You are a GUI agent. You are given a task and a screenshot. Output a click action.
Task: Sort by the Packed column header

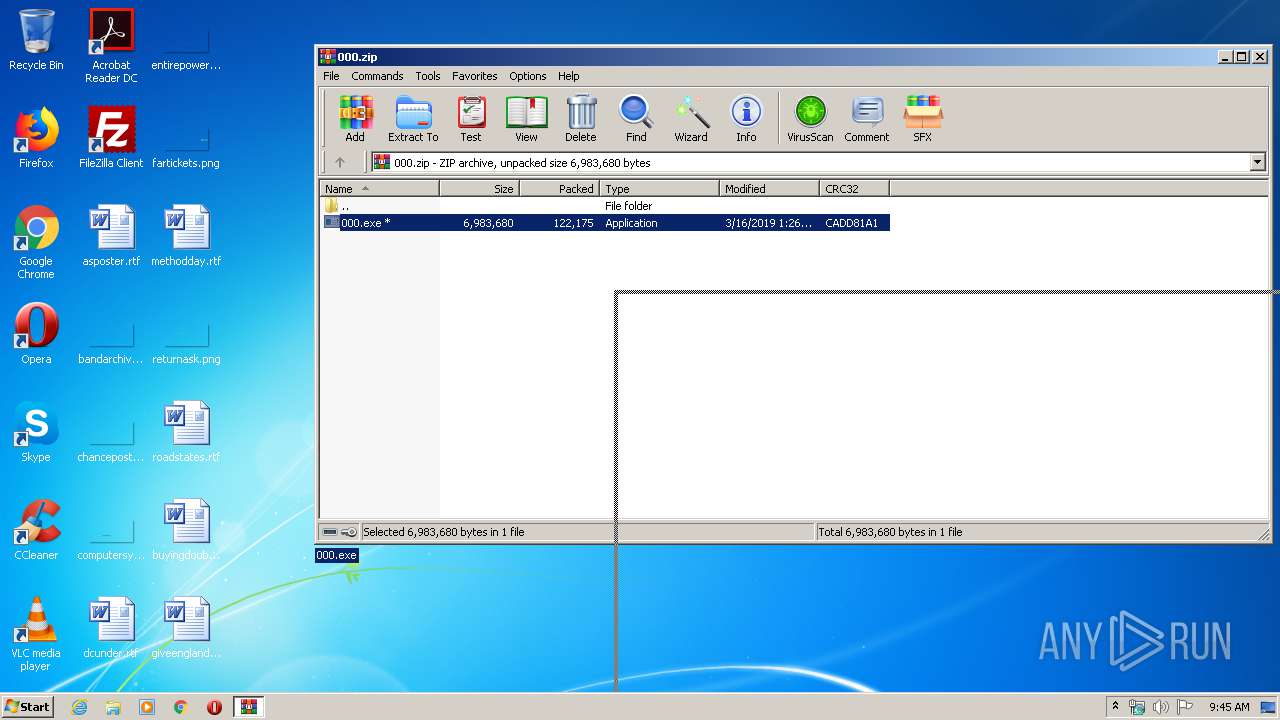pyautogui.click(x=560, y=188)
